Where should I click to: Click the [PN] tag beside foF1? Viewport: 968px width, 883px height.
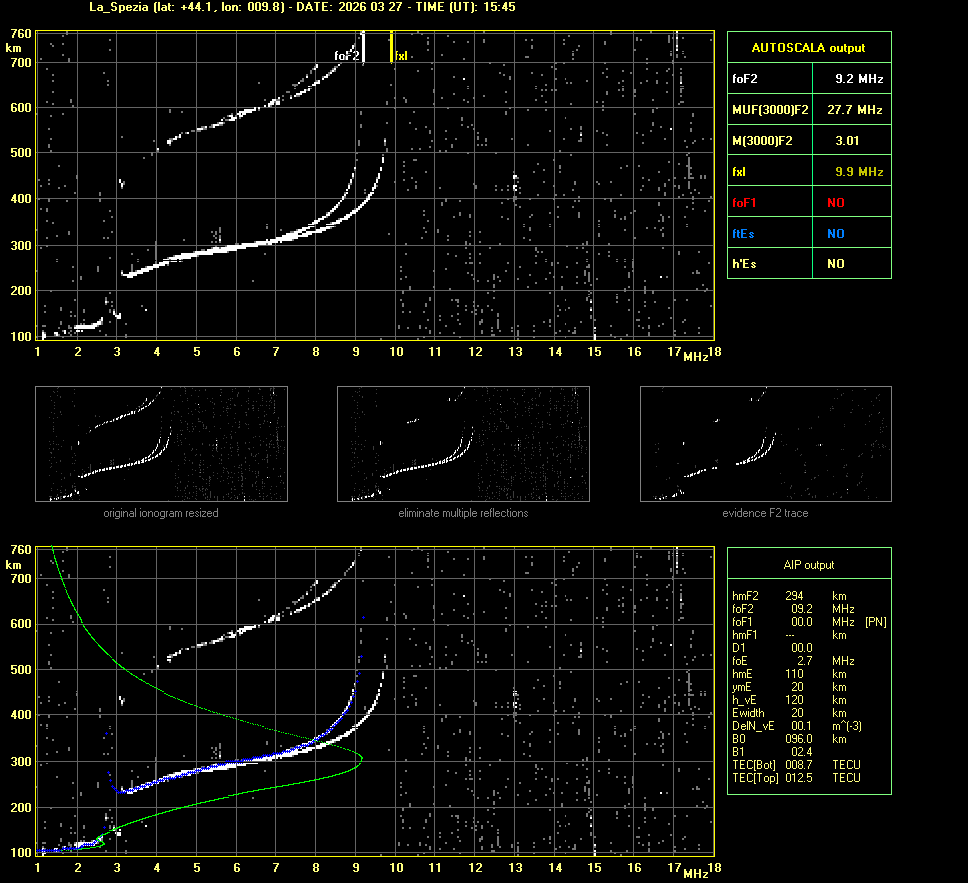click(x=875, y=621)
